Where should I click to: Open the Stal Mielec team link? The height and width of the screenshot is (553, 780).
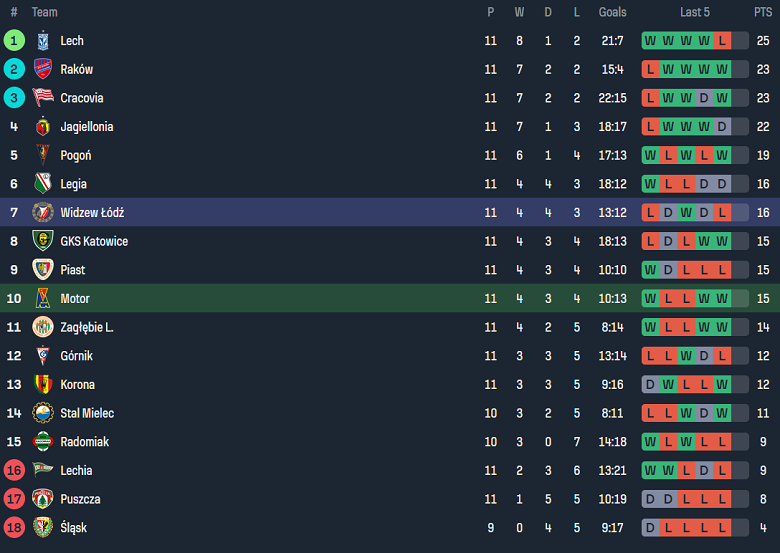tap(87, 413)
